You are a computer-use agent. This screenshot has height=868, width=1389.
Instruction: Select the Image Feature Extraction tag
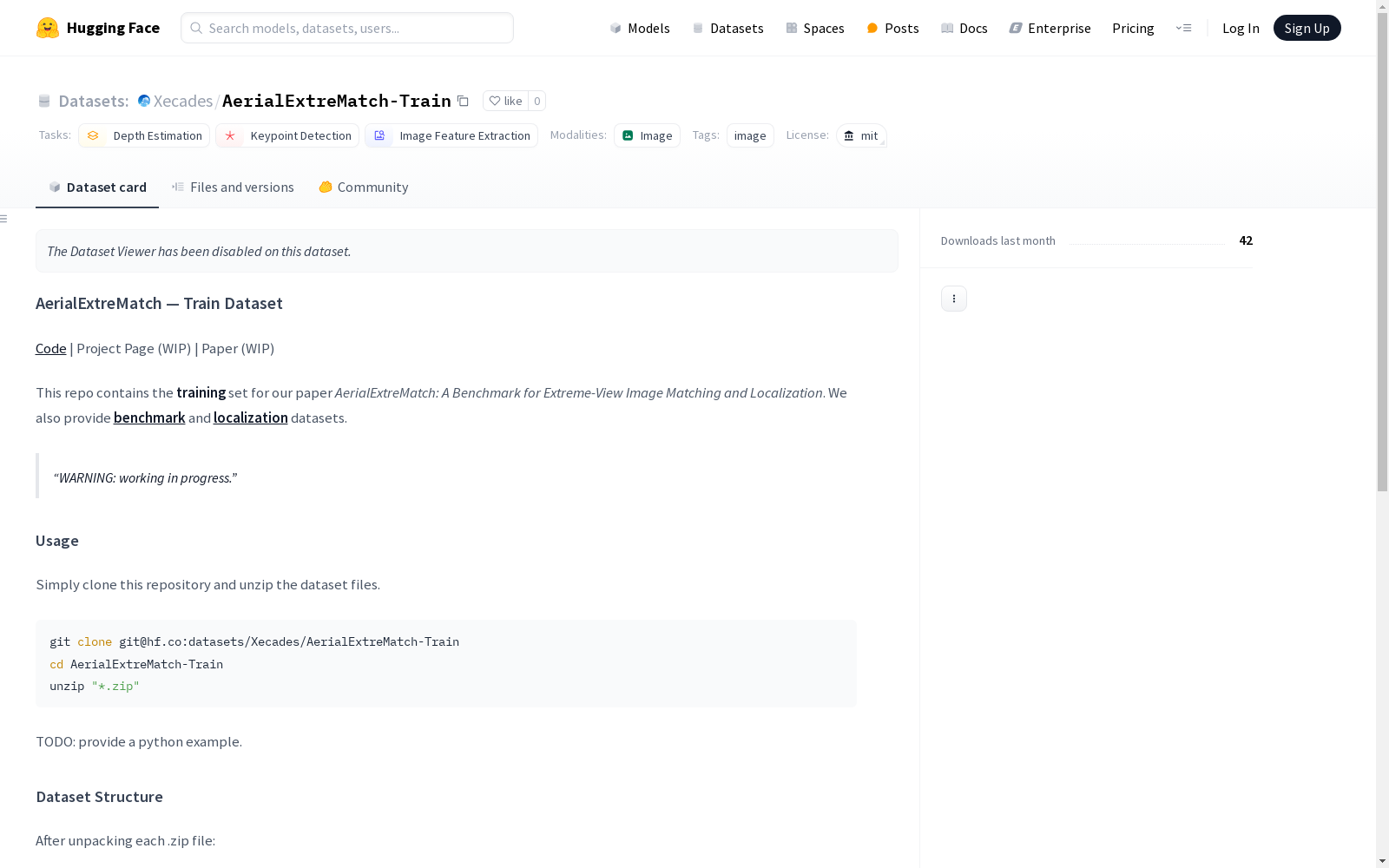pos(451,135)
